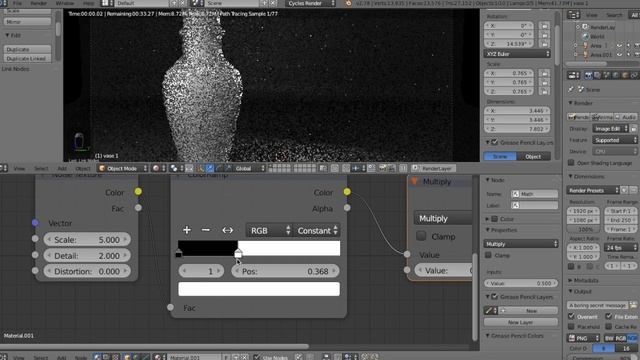Click the Scale X lock icon
Screen dimensions: 640x360
[544, 73]
